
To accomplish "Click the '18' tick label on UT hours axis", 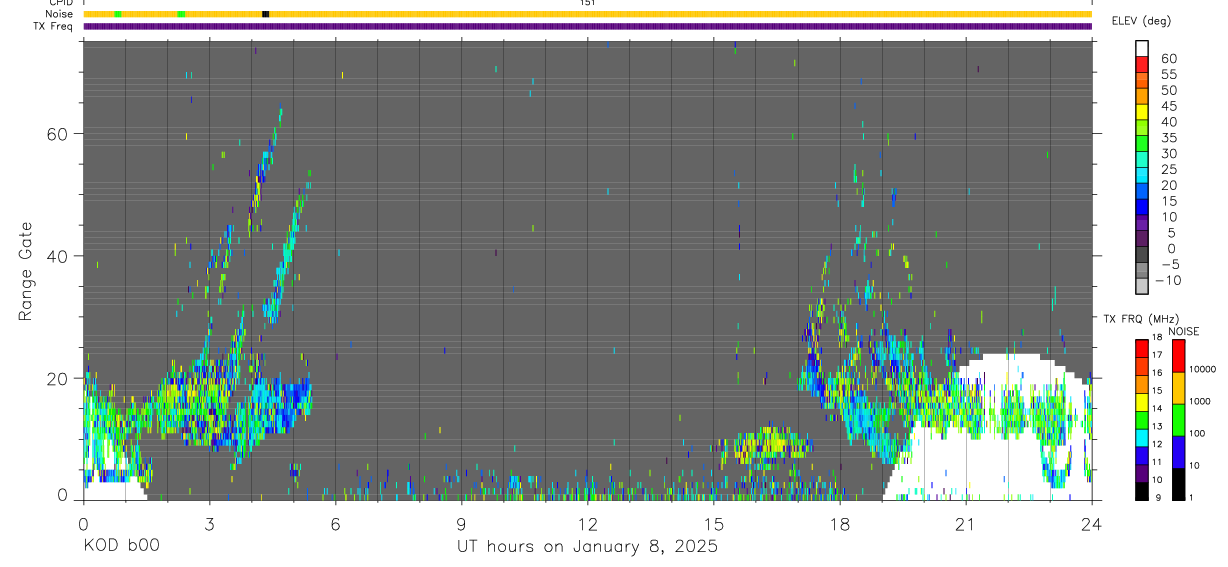I will pyautogui.click(x=840, y=523).
